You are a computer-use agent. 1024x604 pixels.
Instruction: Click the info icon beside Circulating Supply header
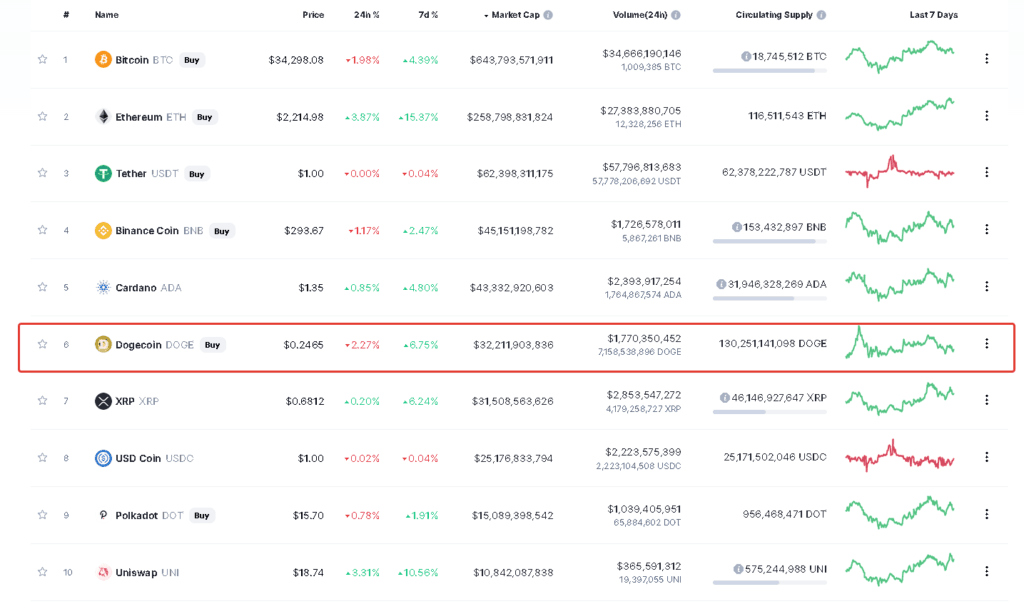pos(821,15)
